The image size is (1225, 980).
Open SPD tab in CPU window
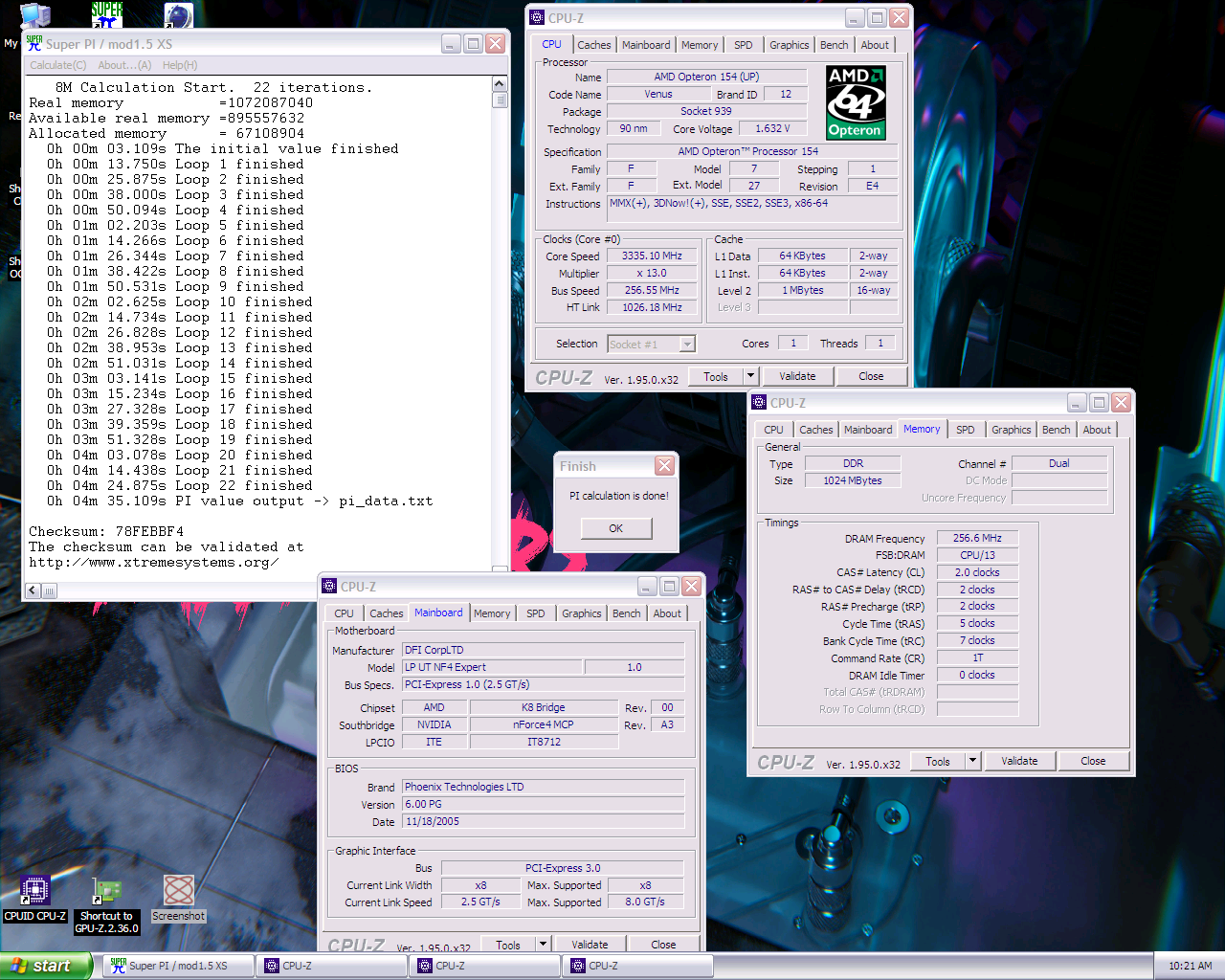pos(743,45)
